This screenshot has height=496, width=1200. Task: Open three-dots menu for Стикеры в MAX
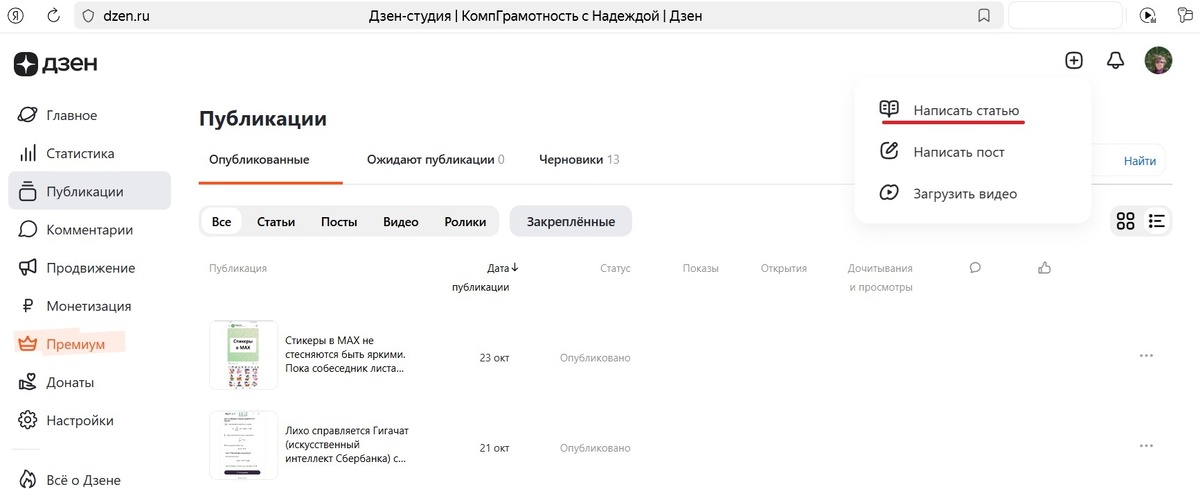(x=1146, y=356)
